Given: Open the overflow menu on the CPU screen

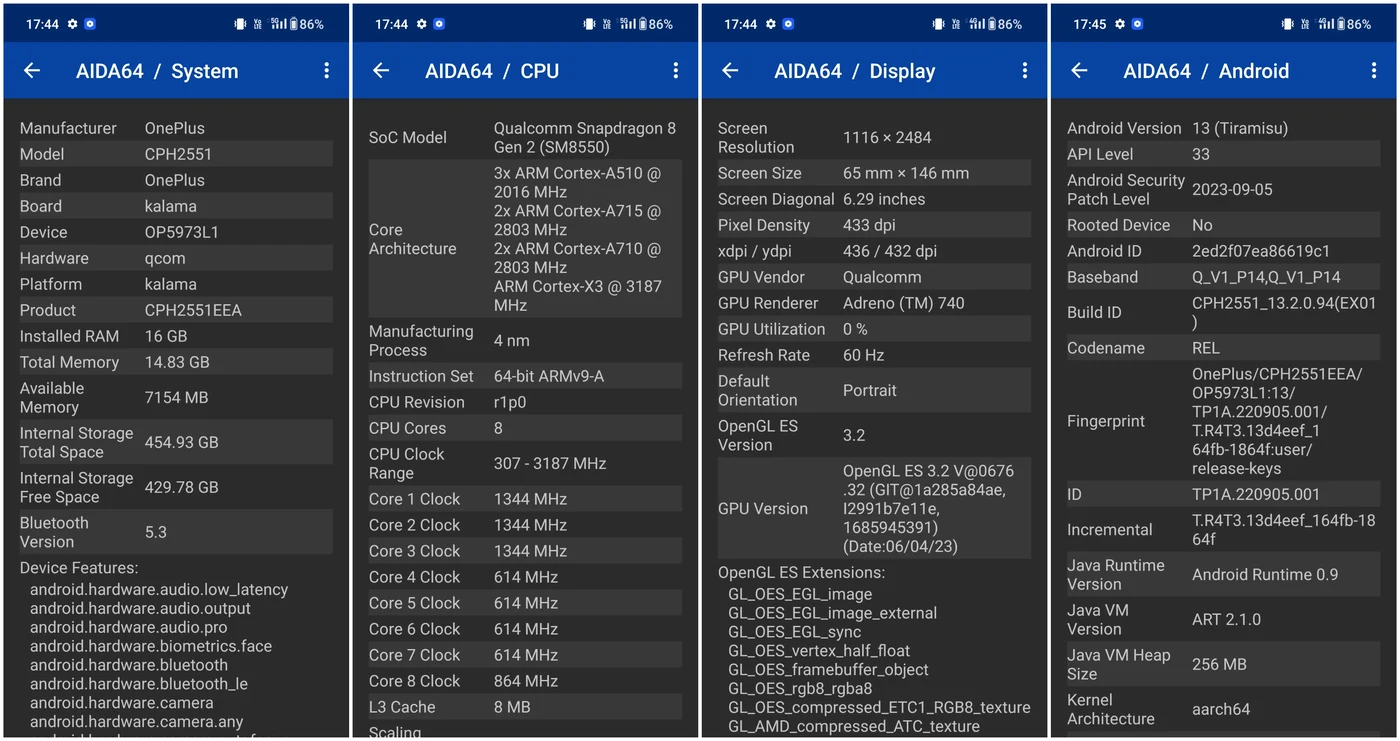Looking at the screenshot, I should (675, 71).
